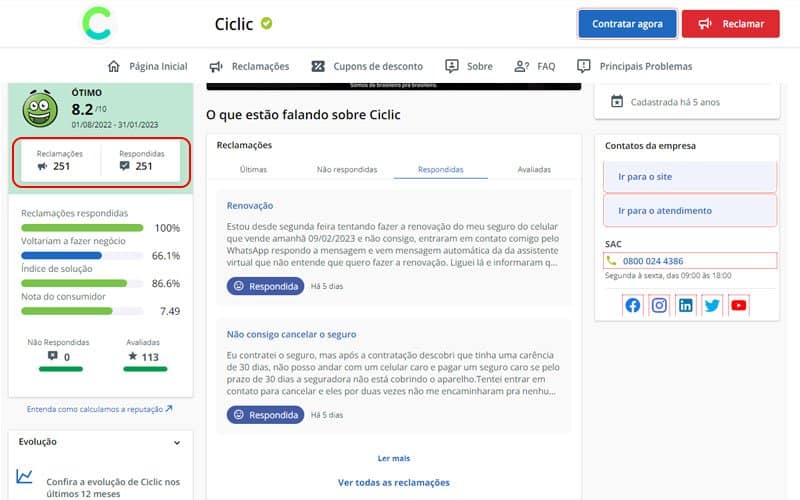Click the Contratar agora button
The image size is (800, 500).
coord(627,23)
